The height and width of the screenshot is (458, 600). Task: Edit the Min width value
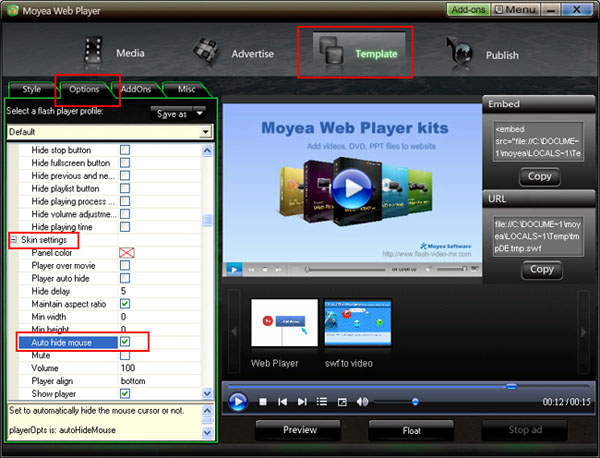coord(159,317)
